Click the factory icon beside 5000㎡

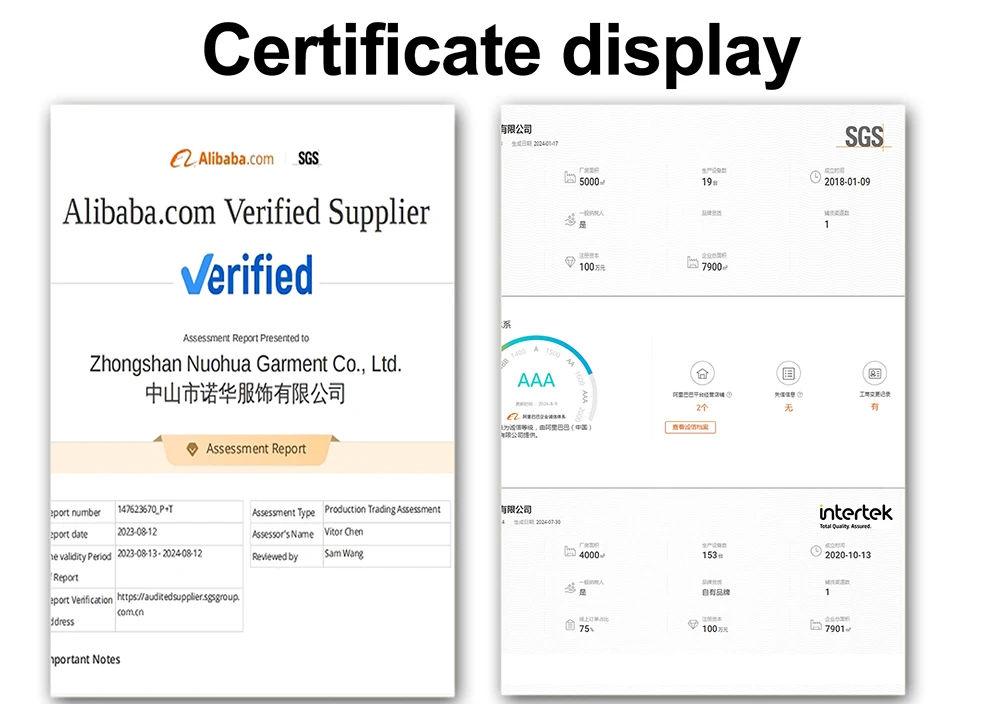[570, 177]
